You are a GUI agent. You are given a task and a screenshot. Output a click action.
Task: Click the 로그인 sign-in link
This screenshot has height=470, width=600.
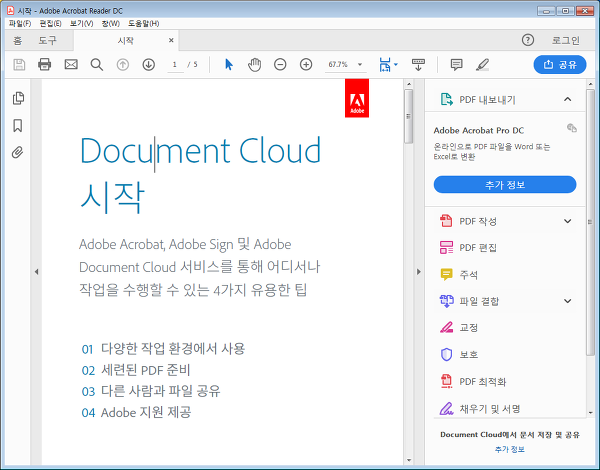click(566, 40)
